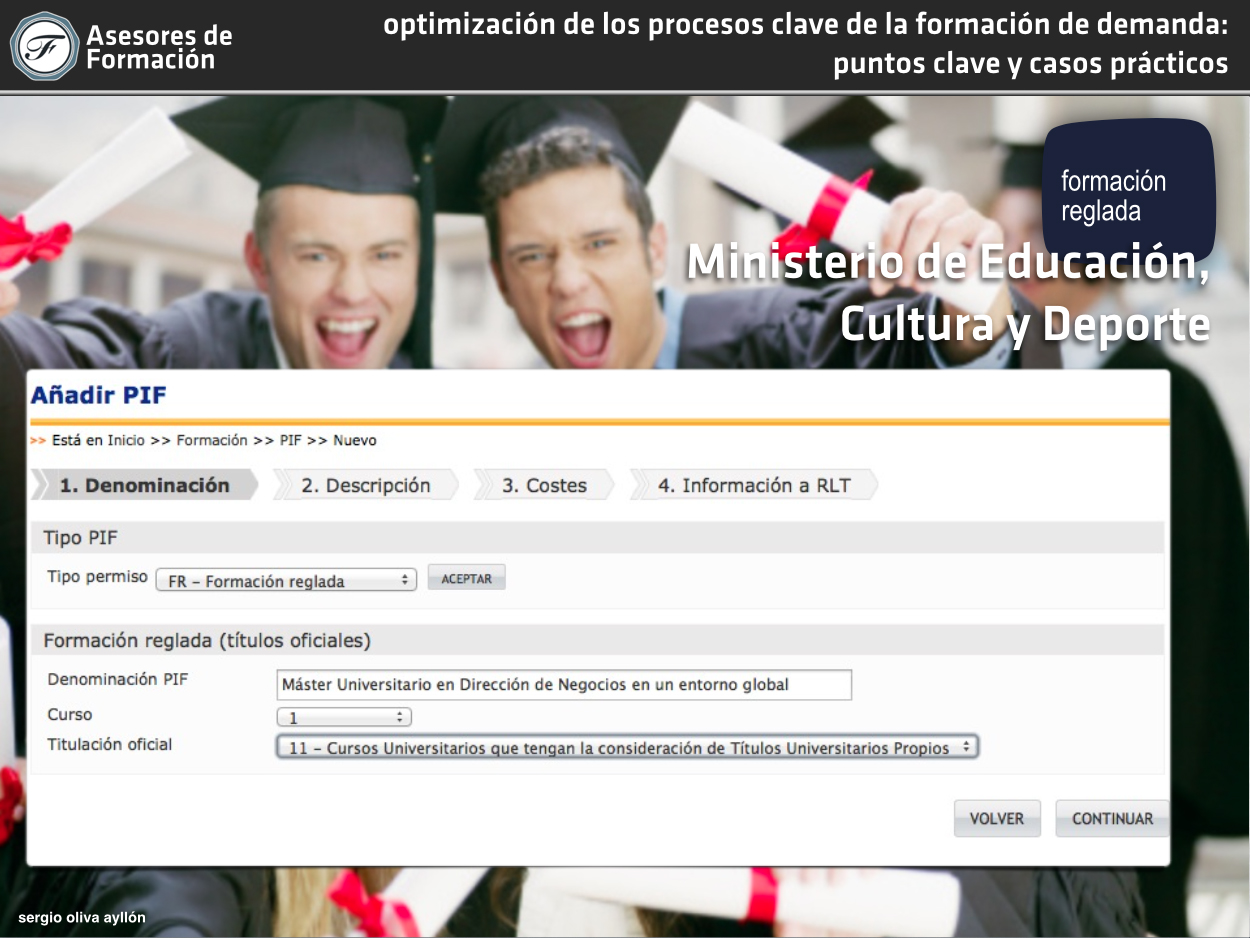Open the 4. Información a RLT step
1250x938 pixels.
(754, 485)
